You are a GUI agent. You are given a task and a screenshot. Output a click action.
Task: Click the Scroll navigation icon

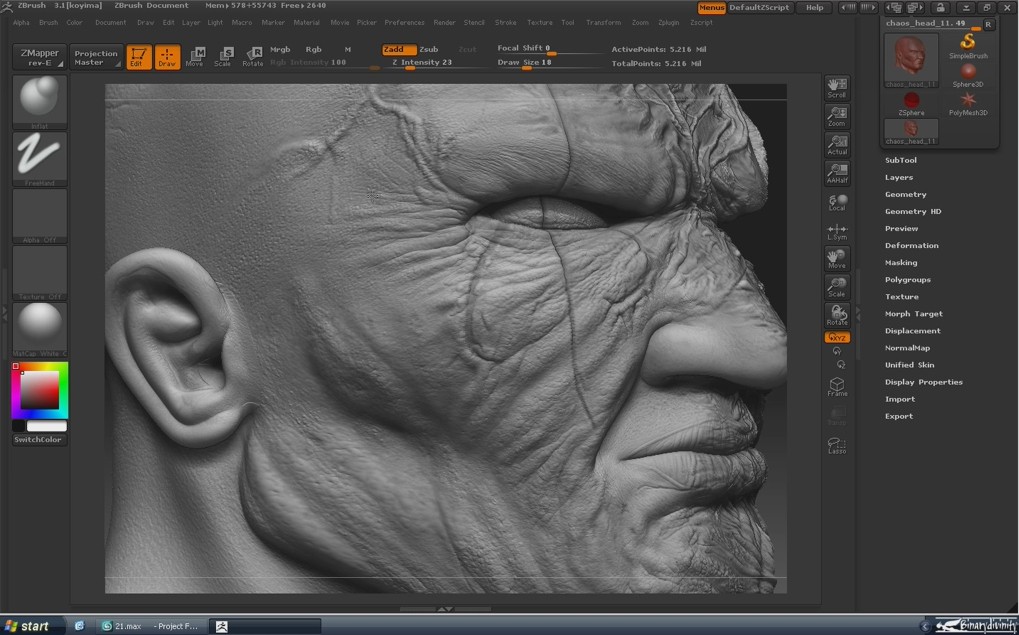pyautogui.click(x=837, y=88)
